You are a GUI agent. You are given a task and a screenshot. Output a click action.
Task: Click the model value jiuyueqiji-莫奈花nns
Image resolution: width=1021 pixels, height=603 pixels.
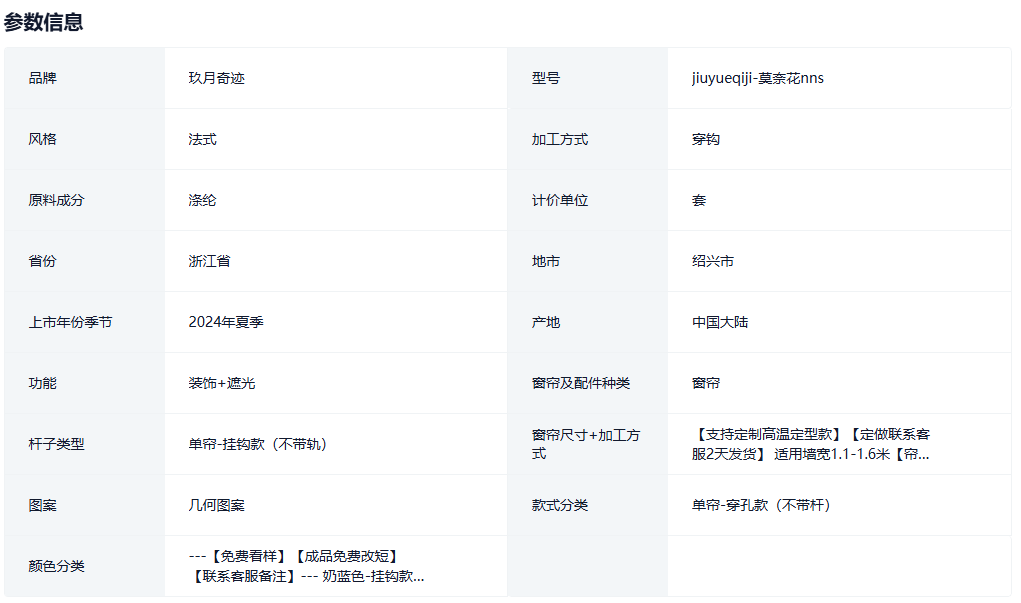tap(757, 78)
